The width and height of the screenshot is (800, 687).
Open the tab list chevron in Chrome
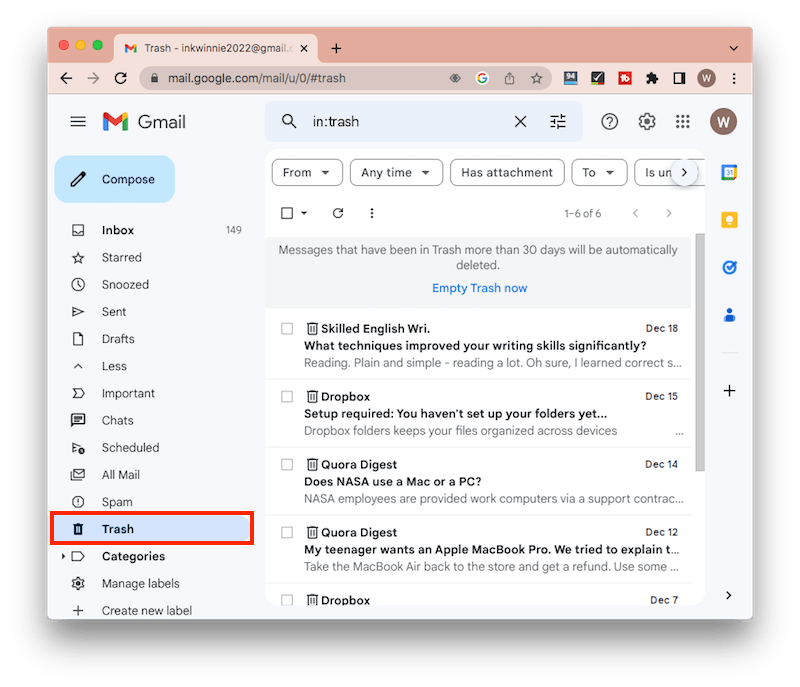click(x=734, y=48)
